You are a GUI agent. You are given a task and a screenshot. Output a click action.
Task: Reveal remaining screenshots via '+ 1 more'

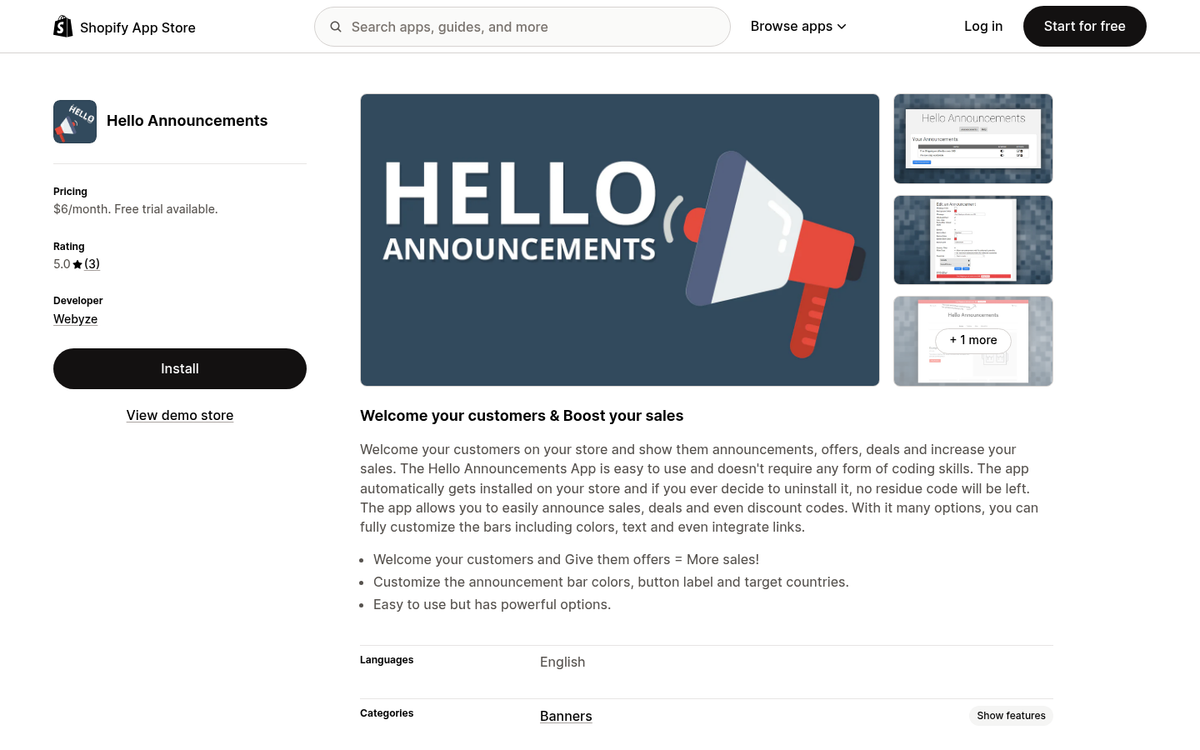972,340
